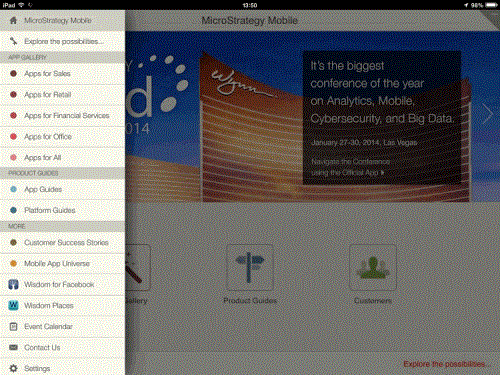Select Wisdom Places text
This screenshot has height=375, width=500.
(x=49, y=305)
